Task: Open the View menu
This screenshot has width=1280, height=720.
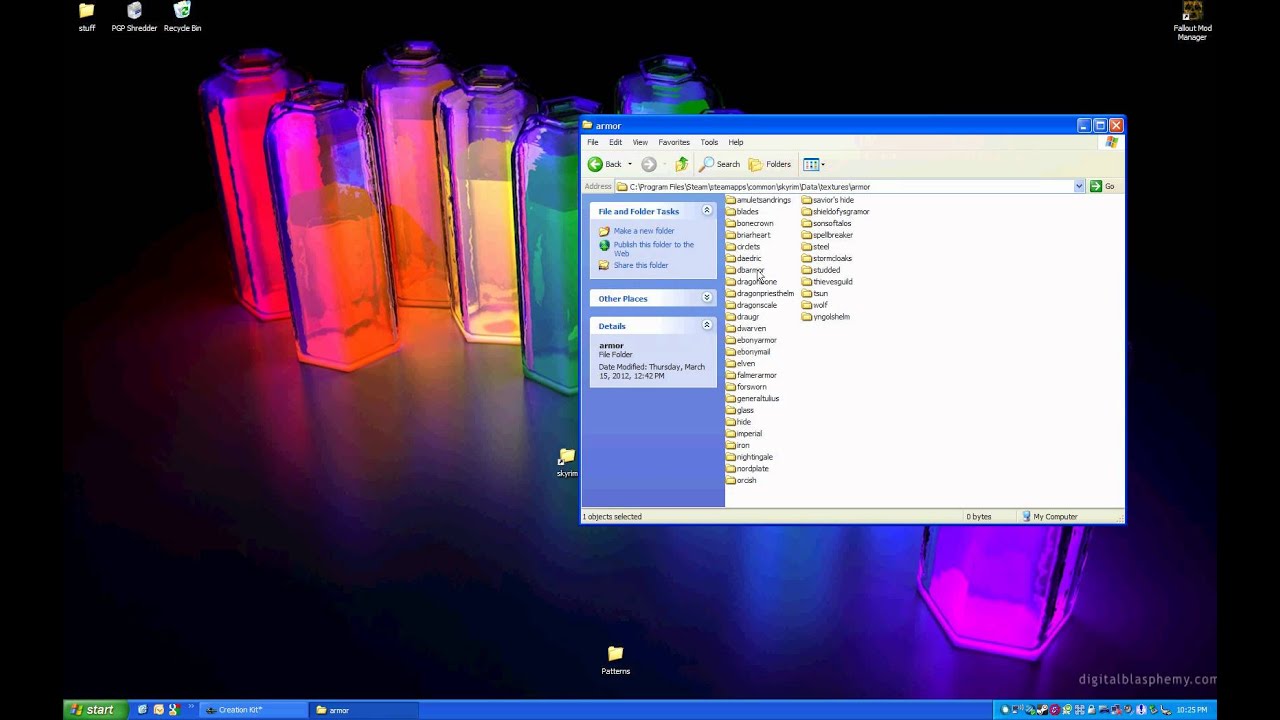Action: [x=640, y=142]
